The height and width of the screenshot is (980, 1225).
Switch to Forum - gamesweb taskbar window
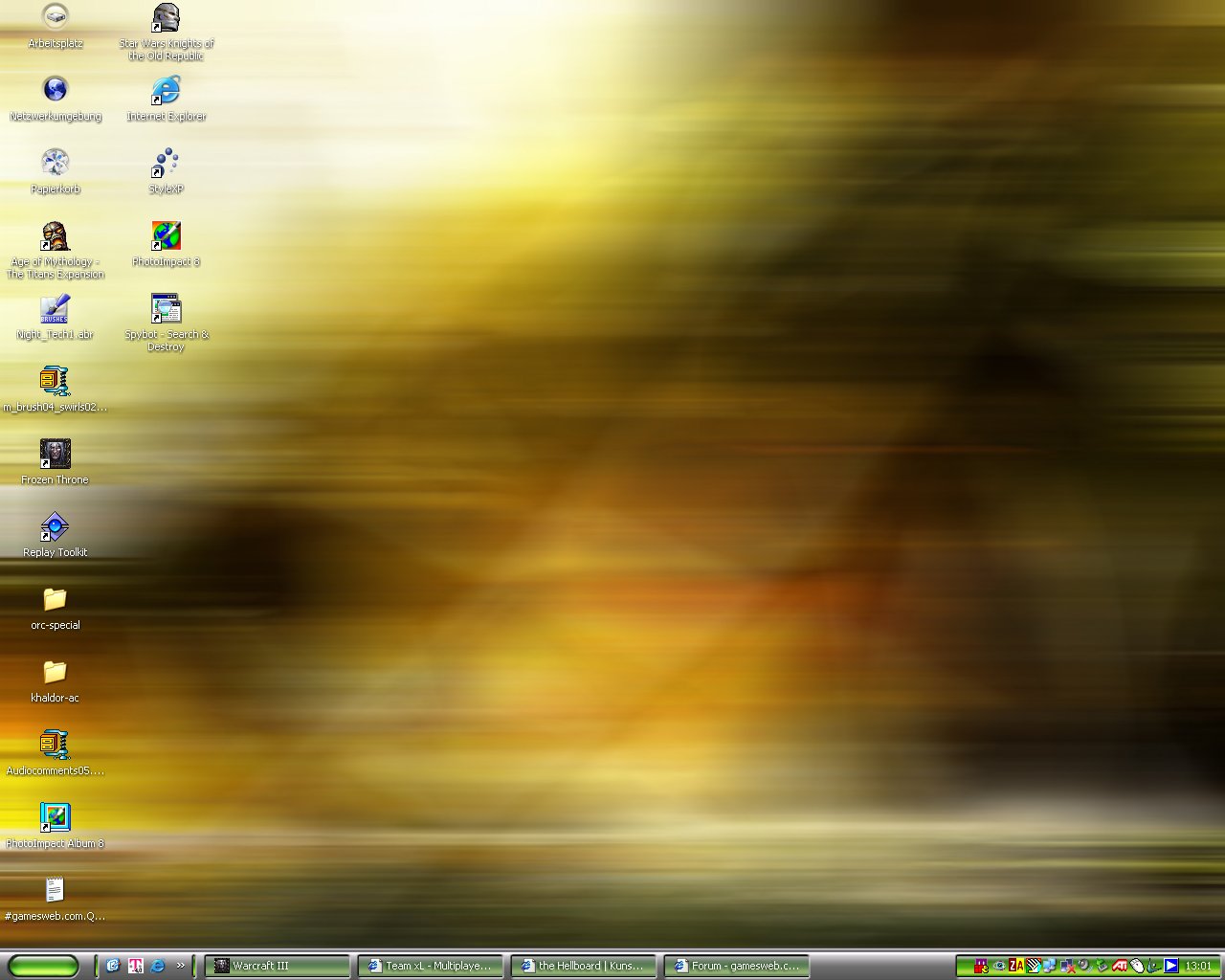[x=736, y=966]
